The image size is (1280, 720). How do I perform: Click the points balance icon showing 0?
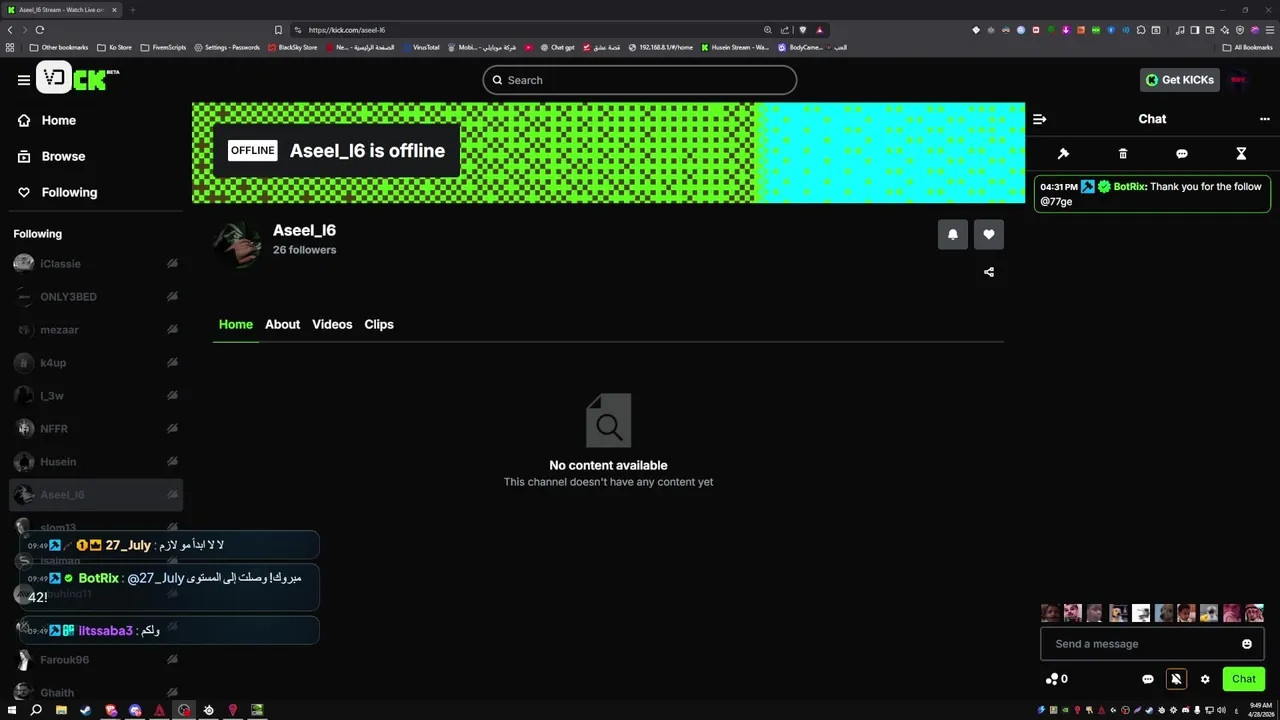click(x=1057, y=679)
